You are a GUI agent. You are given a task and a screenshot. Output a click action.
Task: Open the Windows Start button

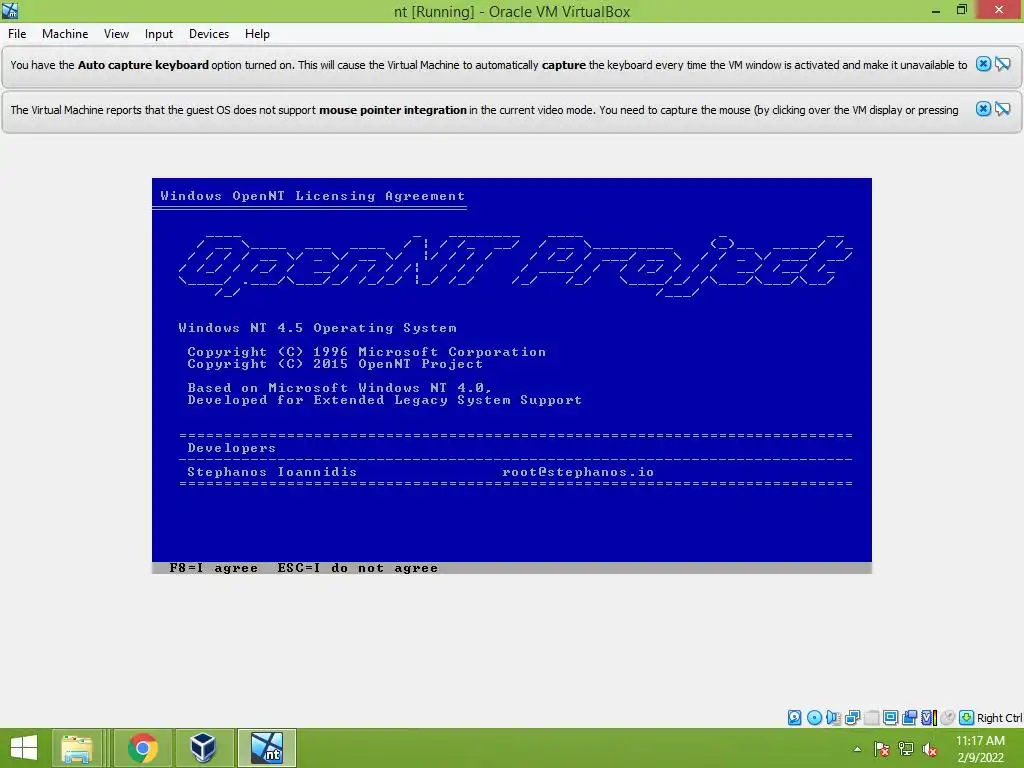point(24,748)
